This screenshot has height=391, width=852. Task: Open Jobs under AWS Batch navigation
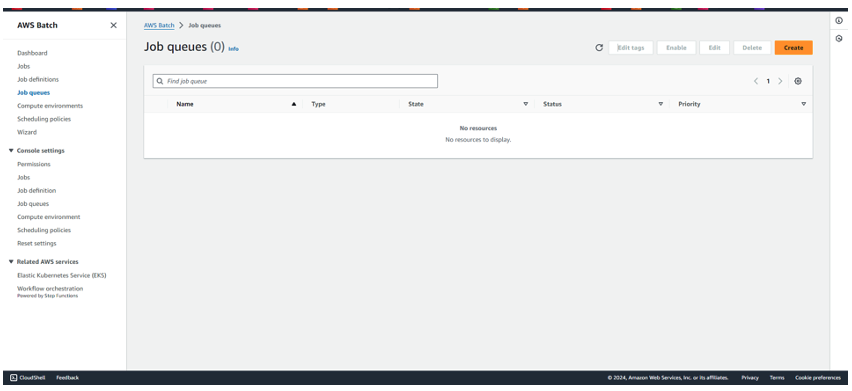pyautogui.click(x=23, y=66)
